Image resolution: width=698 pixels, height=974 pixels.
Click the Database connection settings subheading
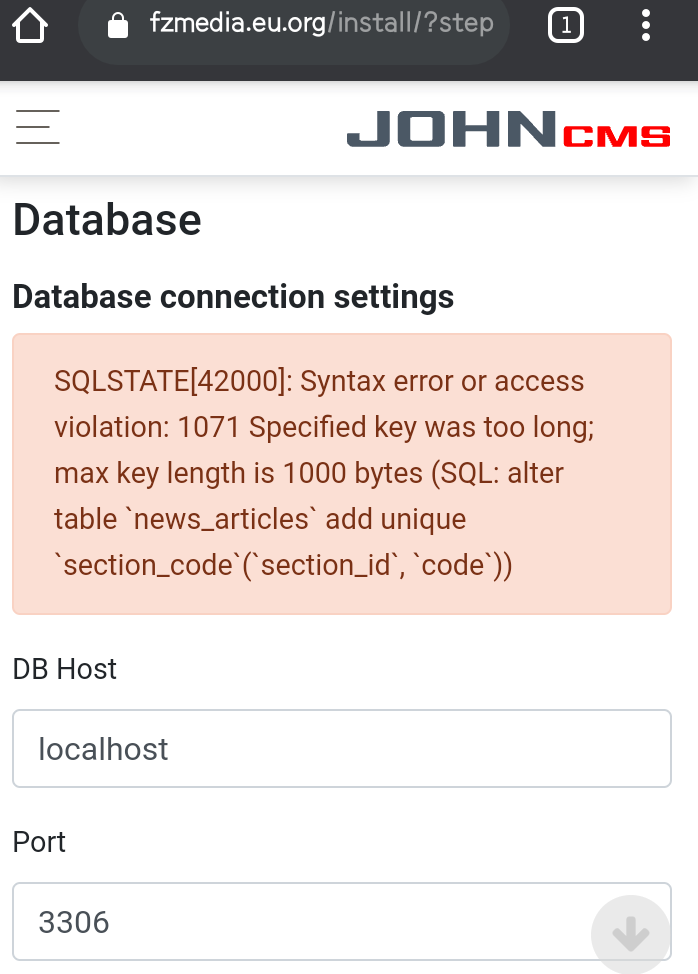[x=233, y=297]
